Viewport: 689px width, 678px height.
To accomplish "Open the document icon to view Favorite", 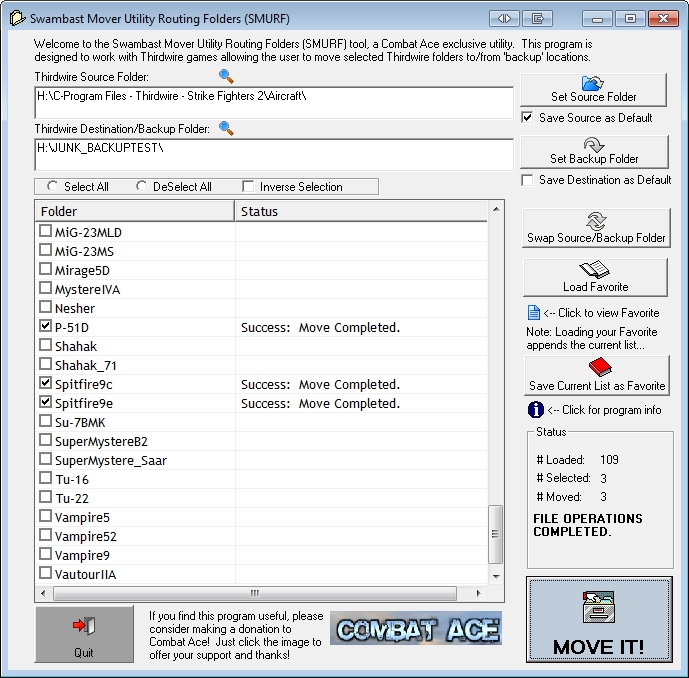I will click(x=533, y=313).
